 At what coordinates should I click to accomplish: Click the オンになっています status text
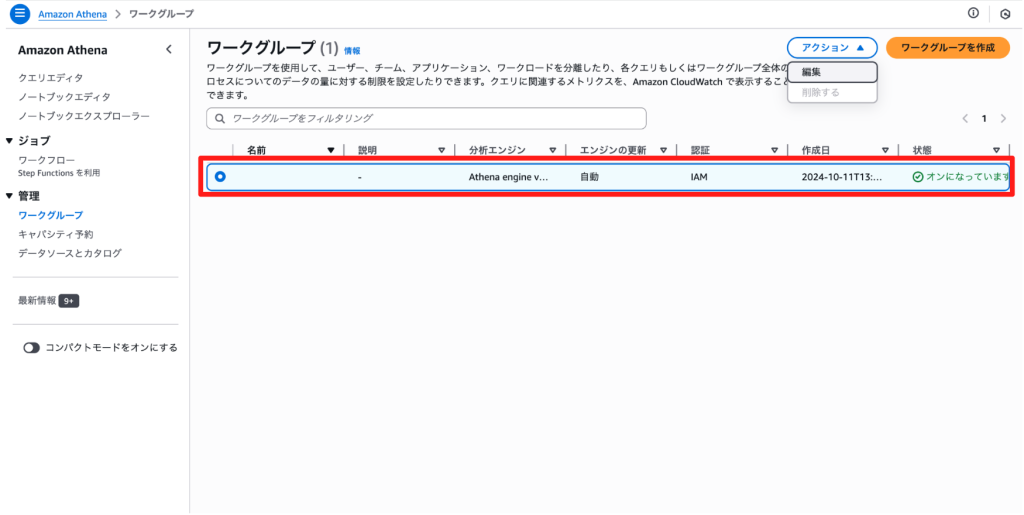(x=968, y=177)
